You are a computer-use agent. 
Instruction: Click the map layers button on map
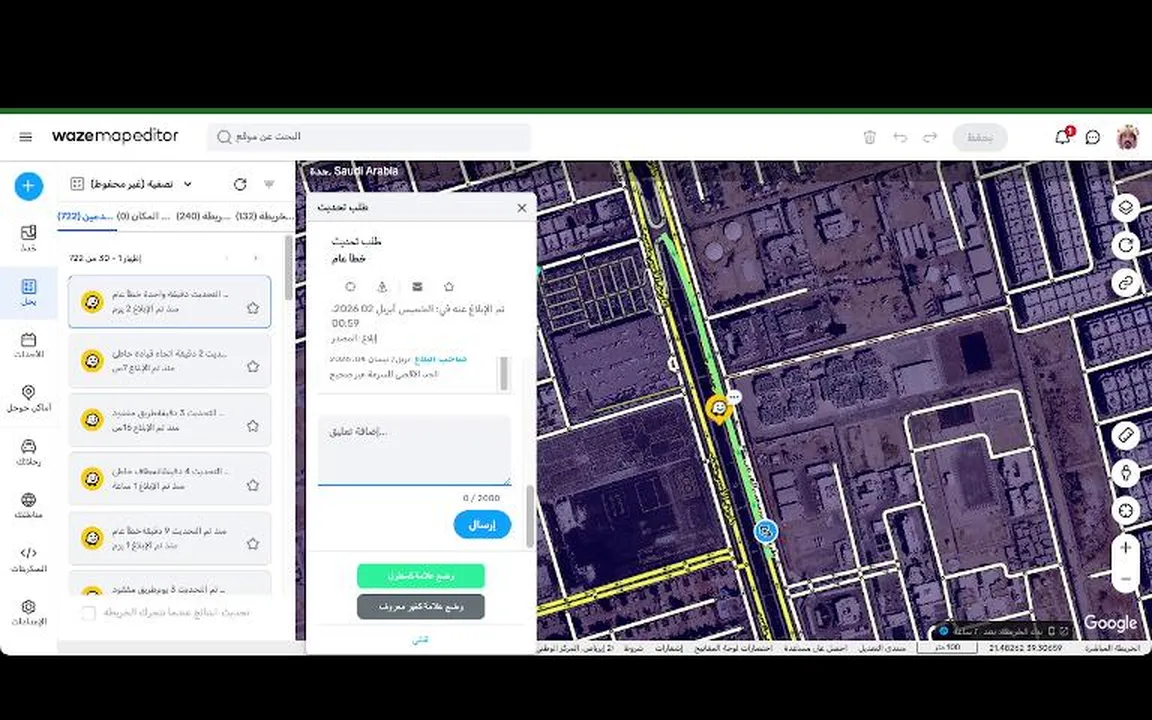click(x=1126, y=208)
